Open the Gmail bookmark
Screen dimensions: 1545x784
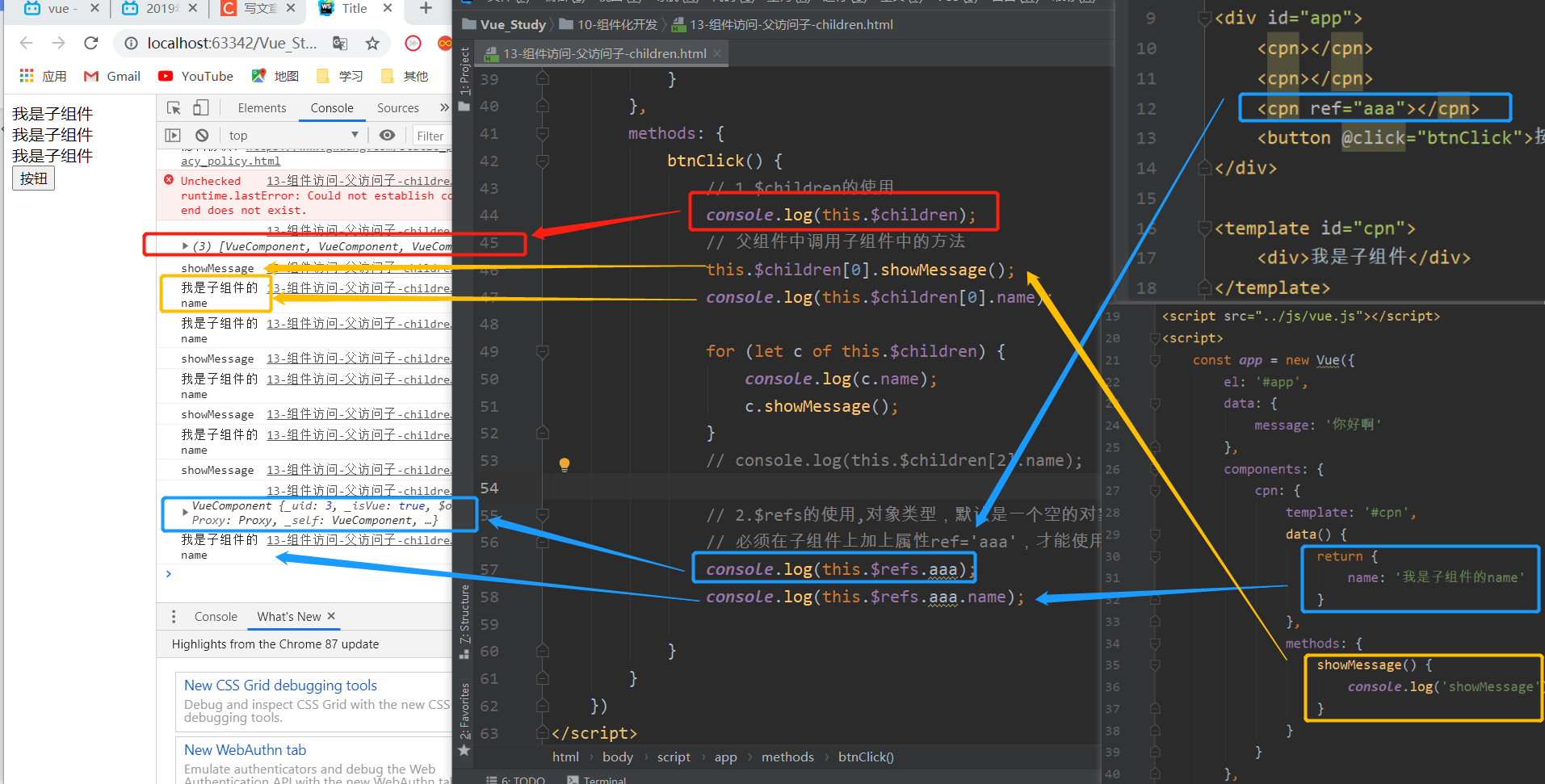(112, 76)
